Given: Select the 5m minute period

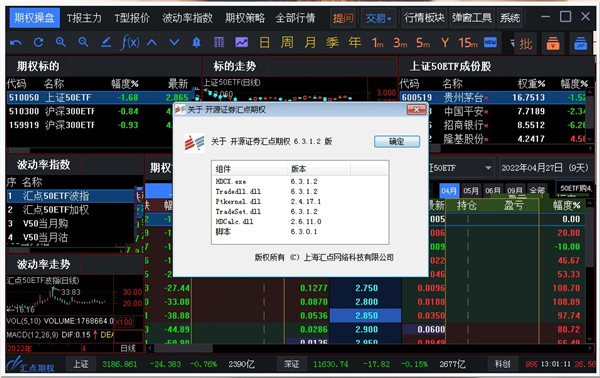Looking at the screenshot, I should click(x=422, y=43).
